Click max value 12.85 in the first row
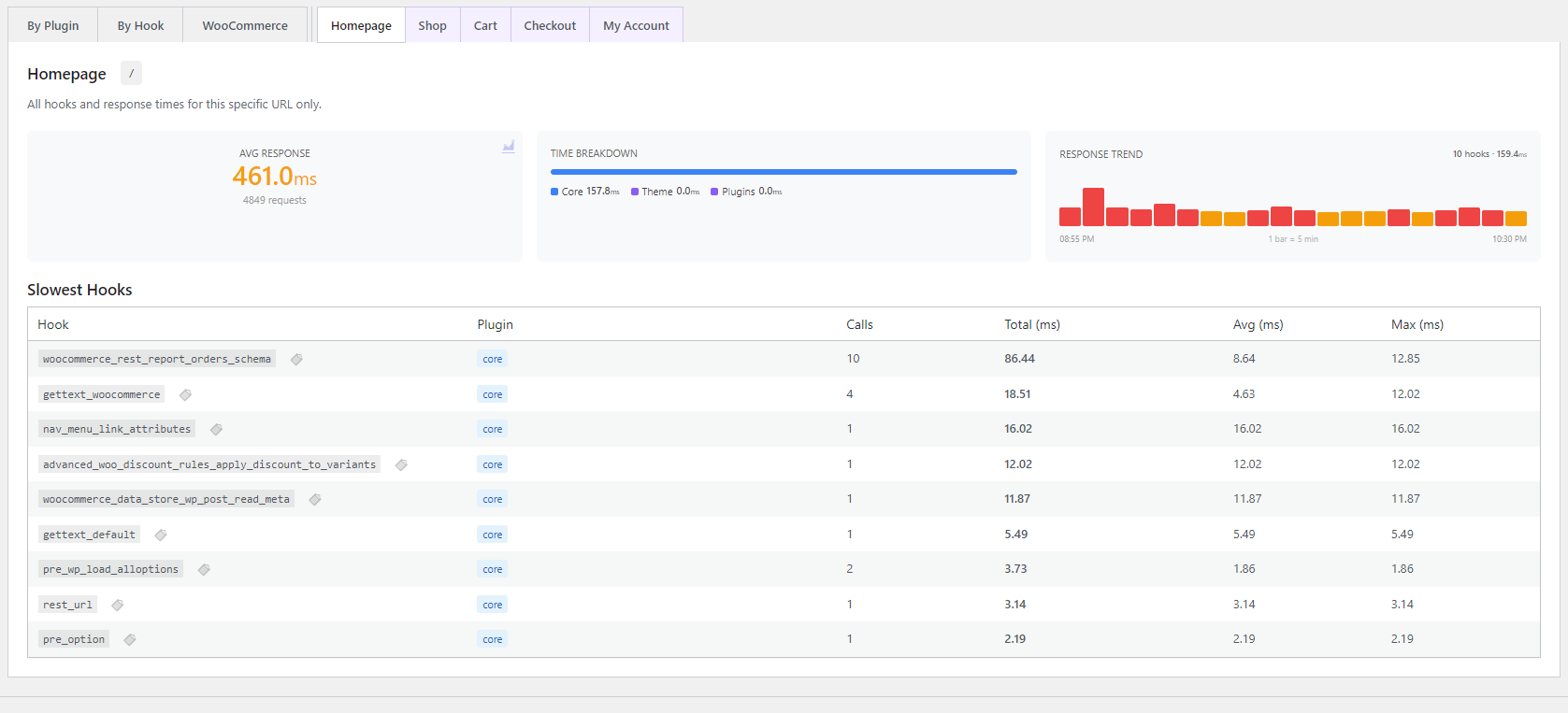 [1405, 359]
